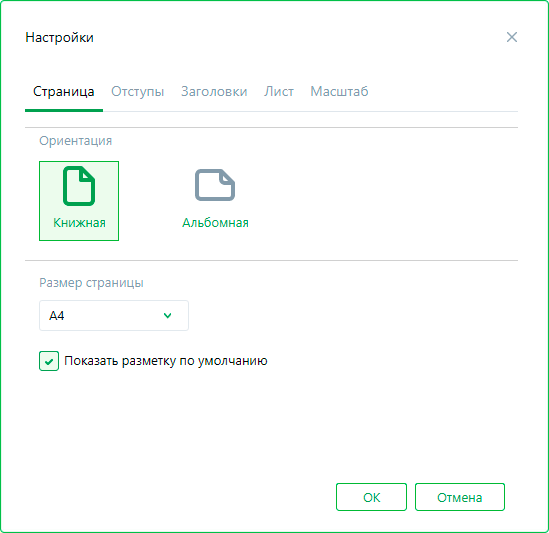Select the Книжная portrait orientation icon
Viewport: 549px width, 533px height.
pyautogui.click(x=79, y=186)
